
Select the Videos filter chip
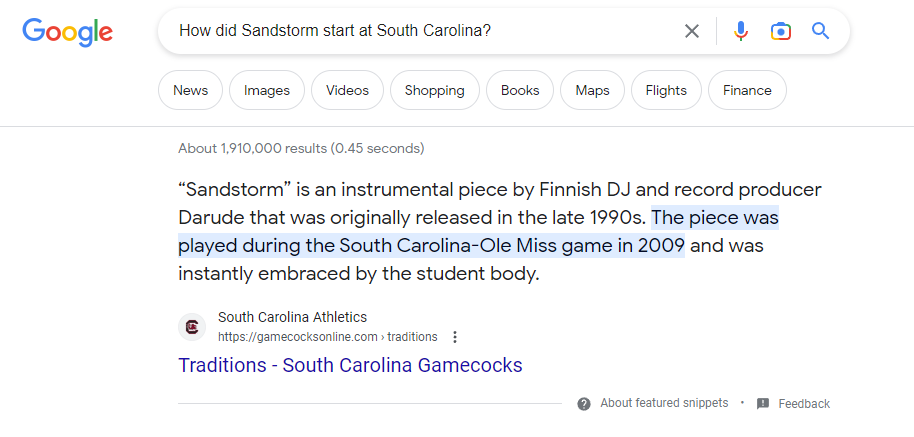point(347,90)
